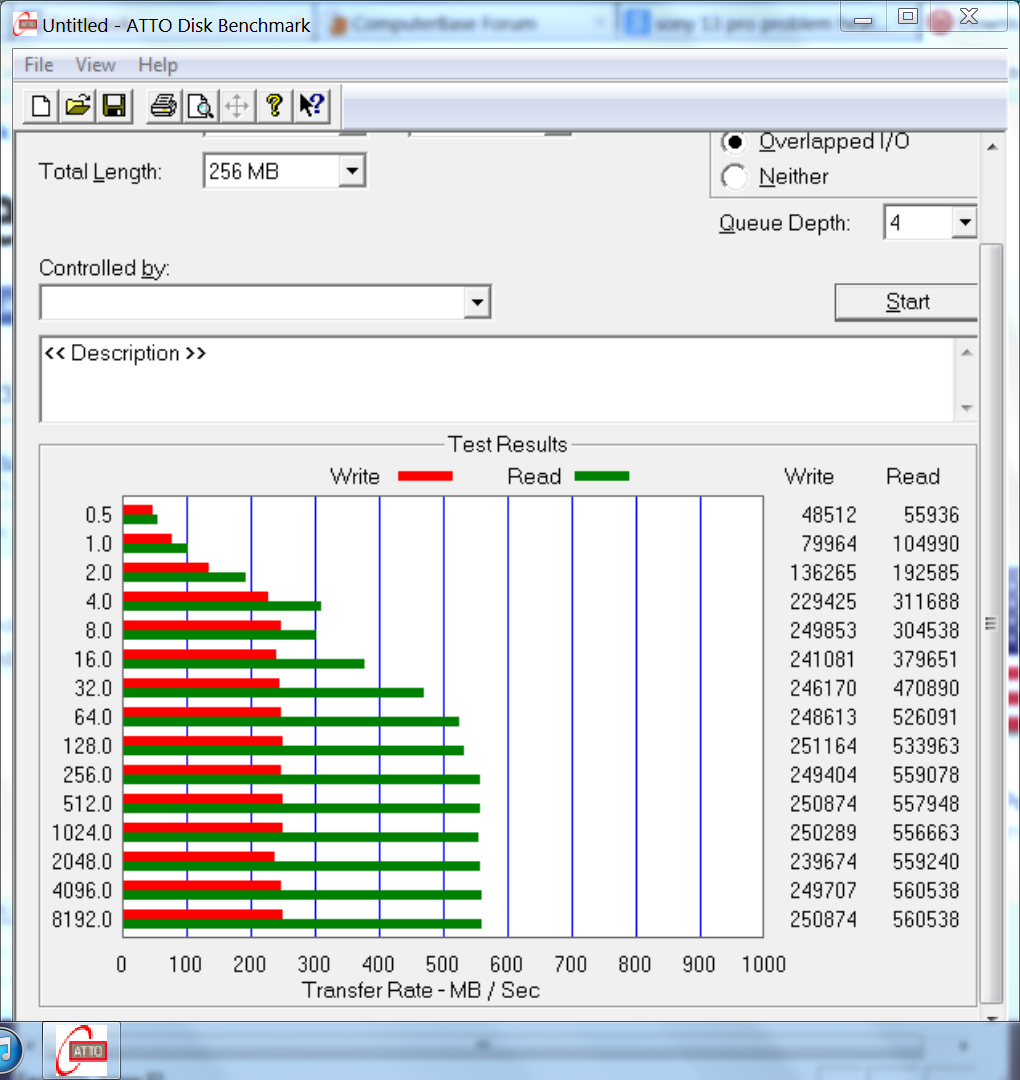
Task: Click the 1024.0 transfer size label
Action: (81, 833)
